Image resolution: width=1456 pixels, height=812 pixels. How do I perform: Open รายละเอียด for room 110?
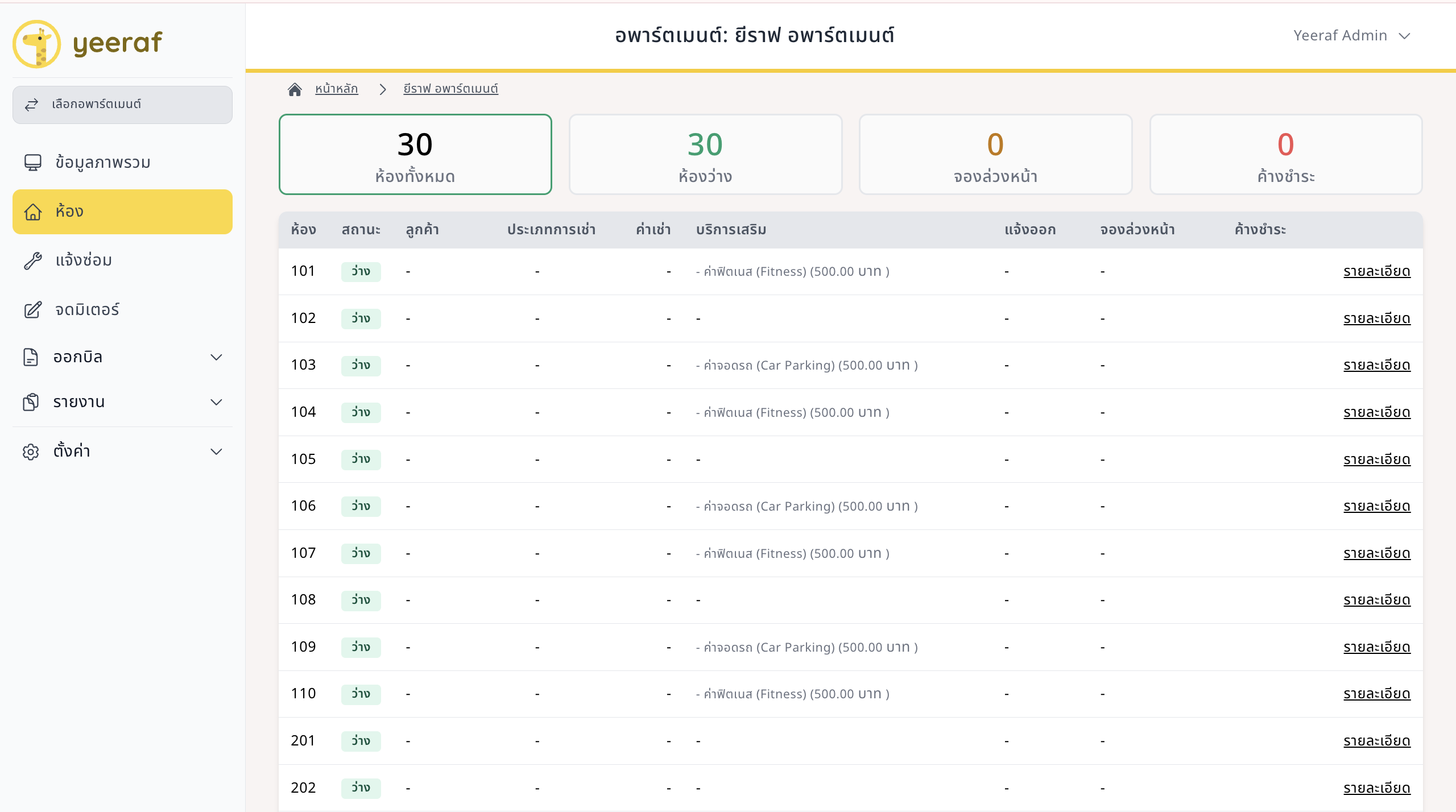point(1377,694)
